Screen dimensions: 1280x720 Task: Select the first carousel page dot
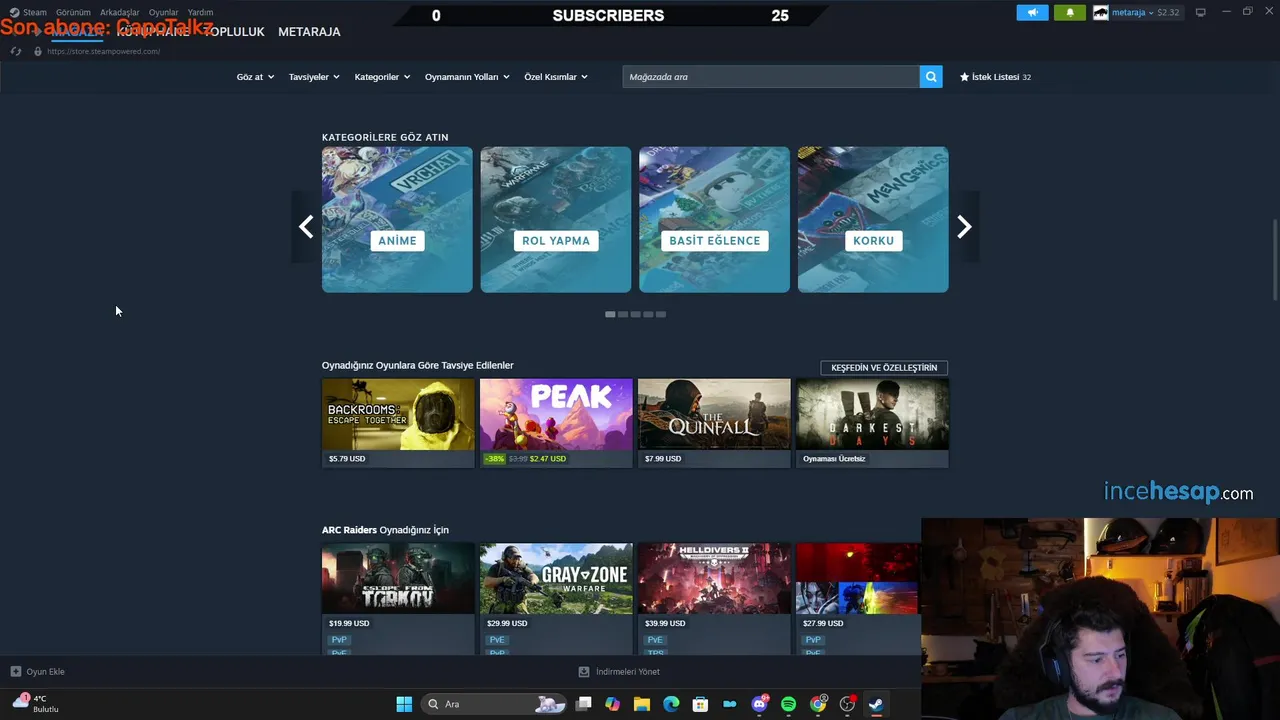[x=610, y=314]
